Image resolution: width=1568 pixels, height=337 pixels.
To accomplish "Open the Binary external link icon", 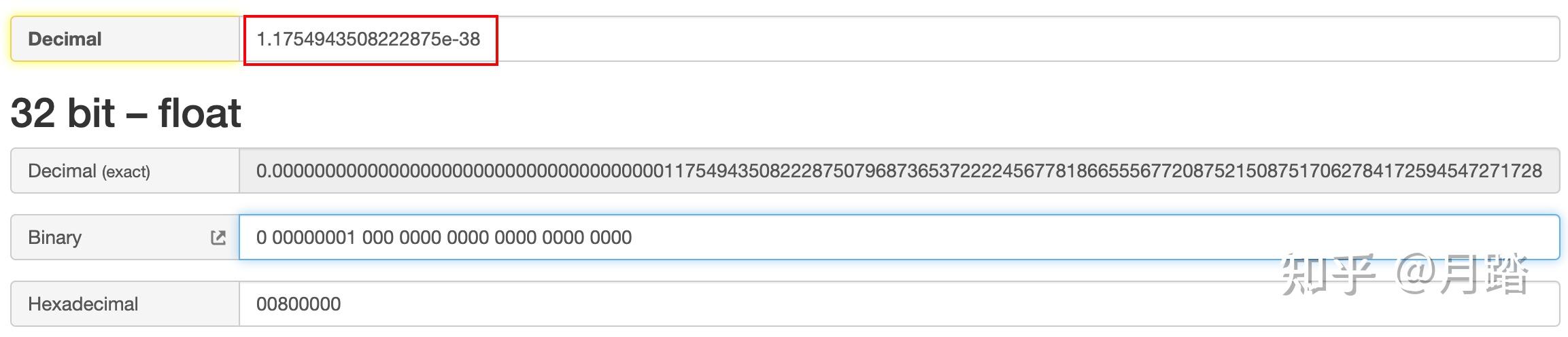I will pos(218,237).
